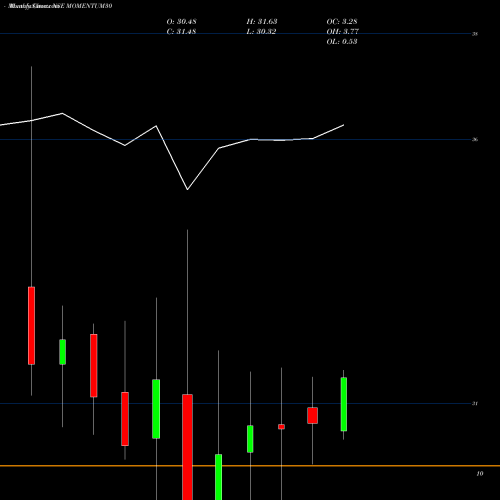
Task: Click the 38 price axis label
Action: [x=475, y=34]
